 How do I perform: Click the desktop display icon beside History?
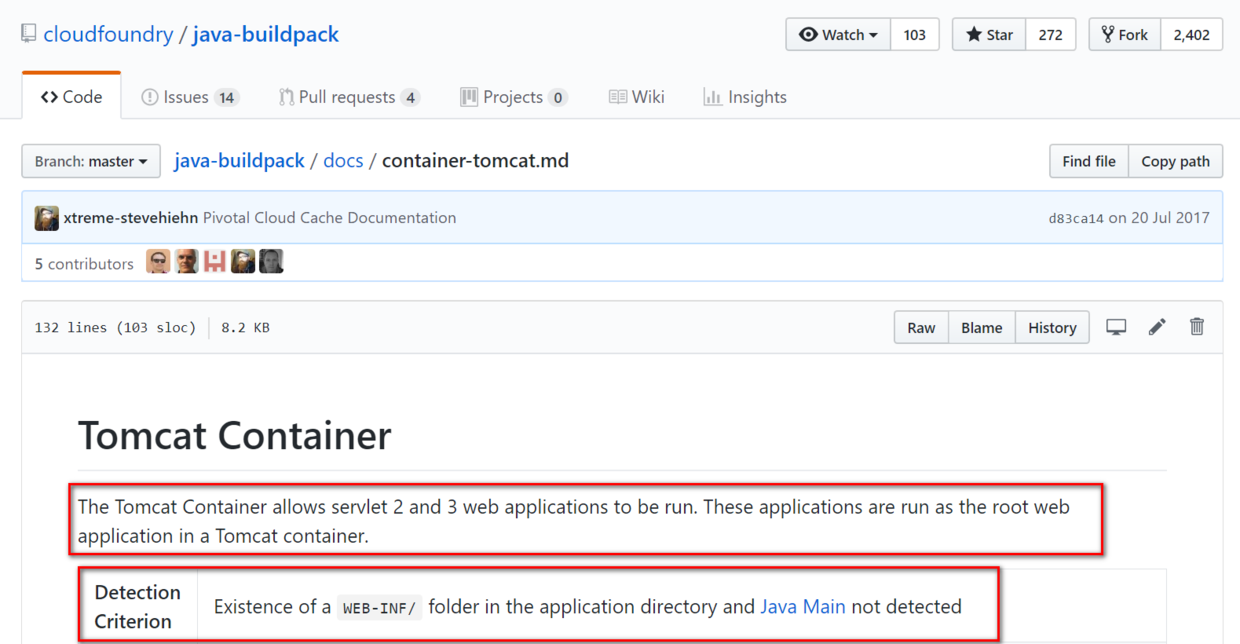[x=1116, y=327]
